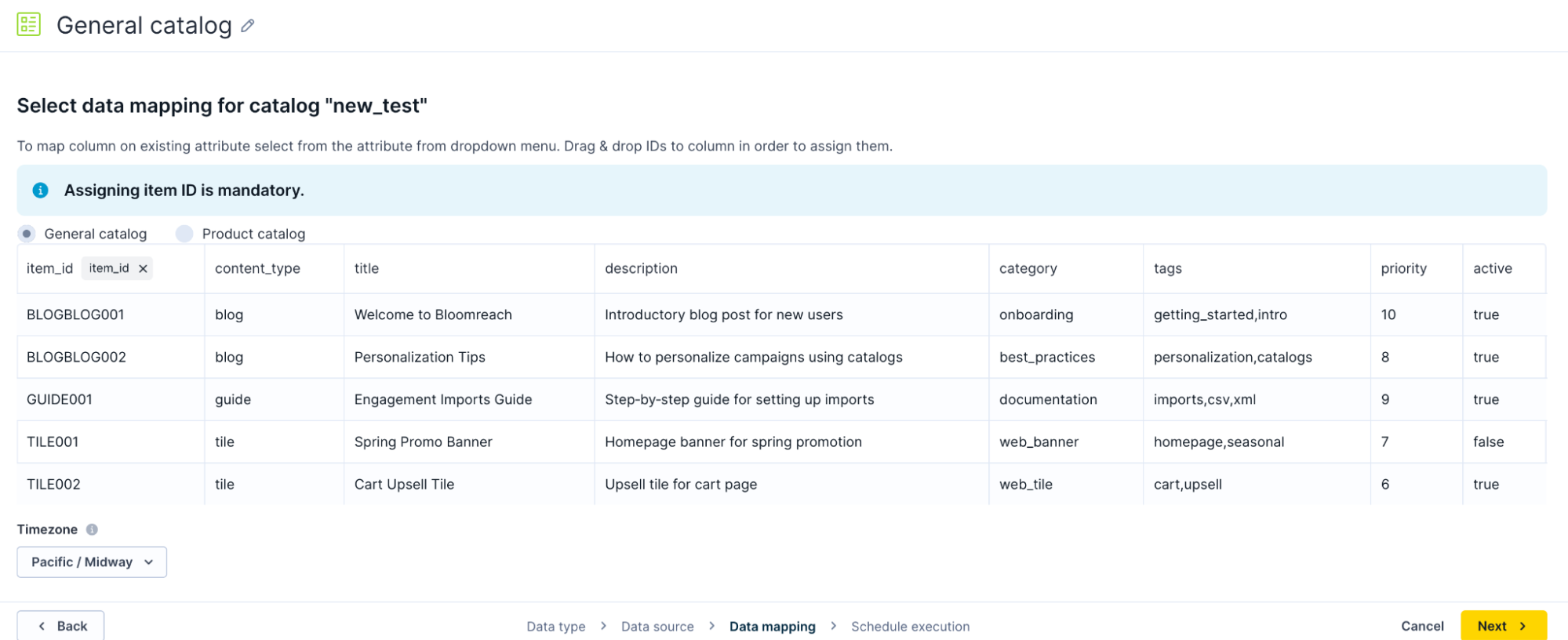The height and width of the screenshot is (640, 1568).
Task: Remove the item_id tag with its X
Action: point(143,268)
